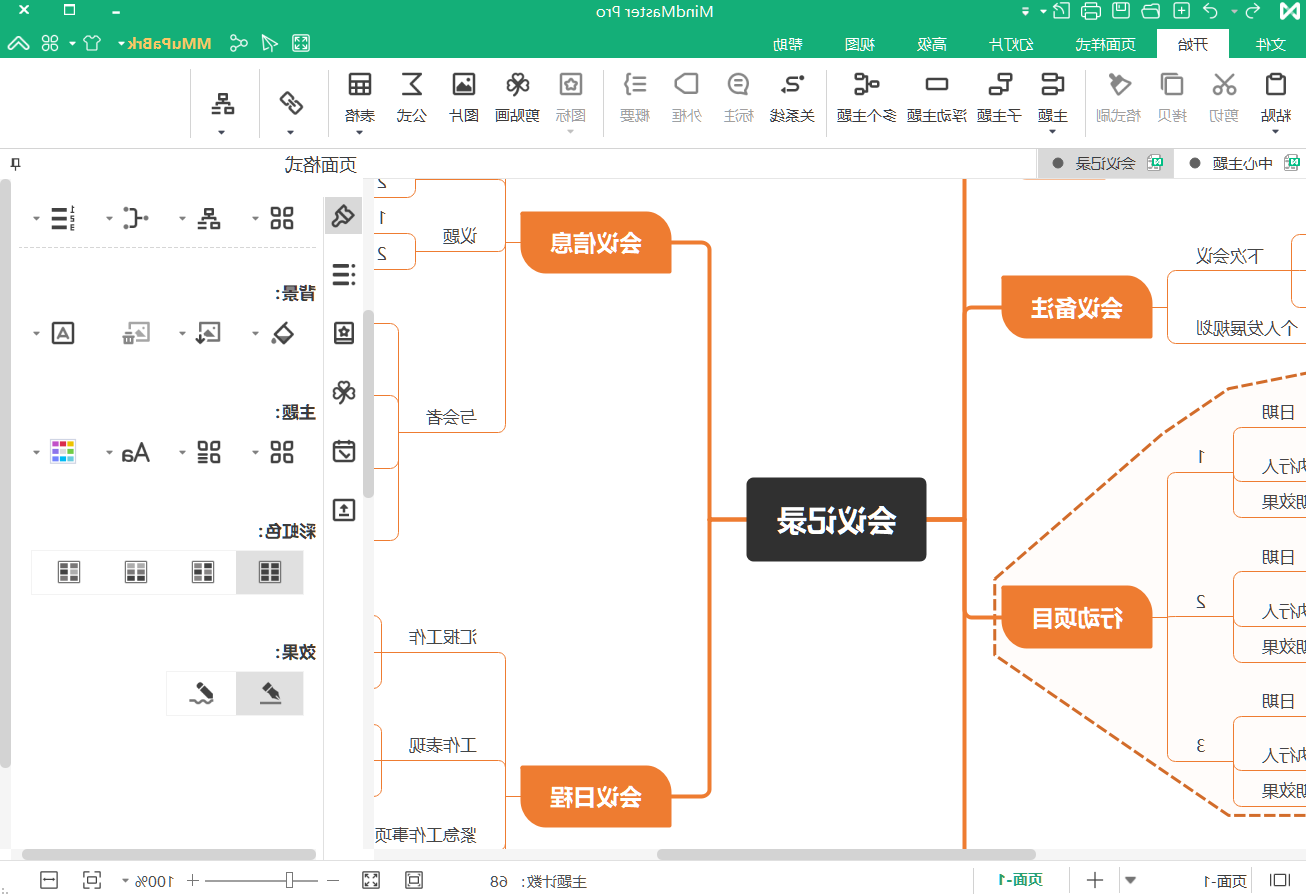This screenshot has height=894, width=1306.
Task: Open the Clipart clover icon in side panel strip
Action: point(344,392)
